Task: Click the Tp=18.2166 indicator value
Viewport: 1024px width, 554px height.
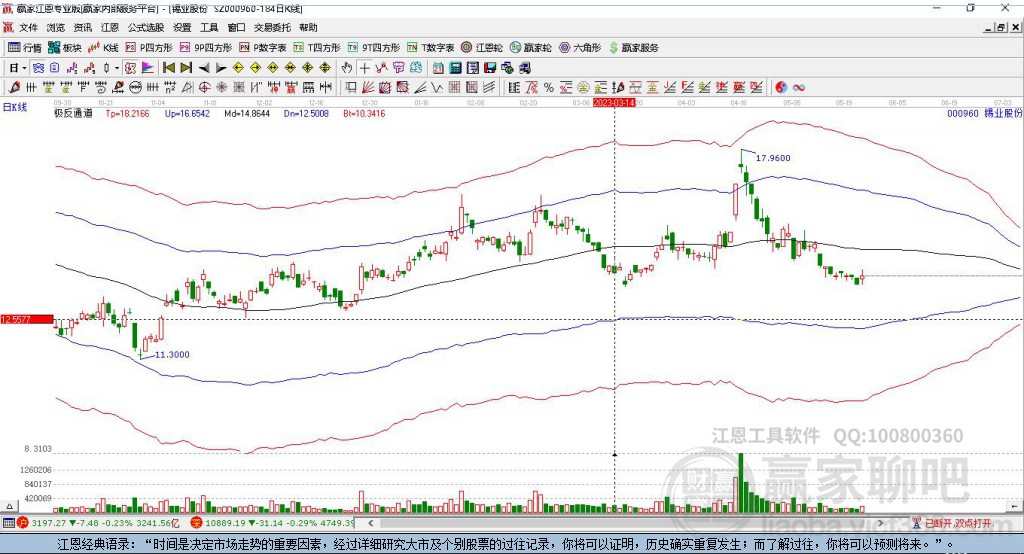Action: [127, 114]
